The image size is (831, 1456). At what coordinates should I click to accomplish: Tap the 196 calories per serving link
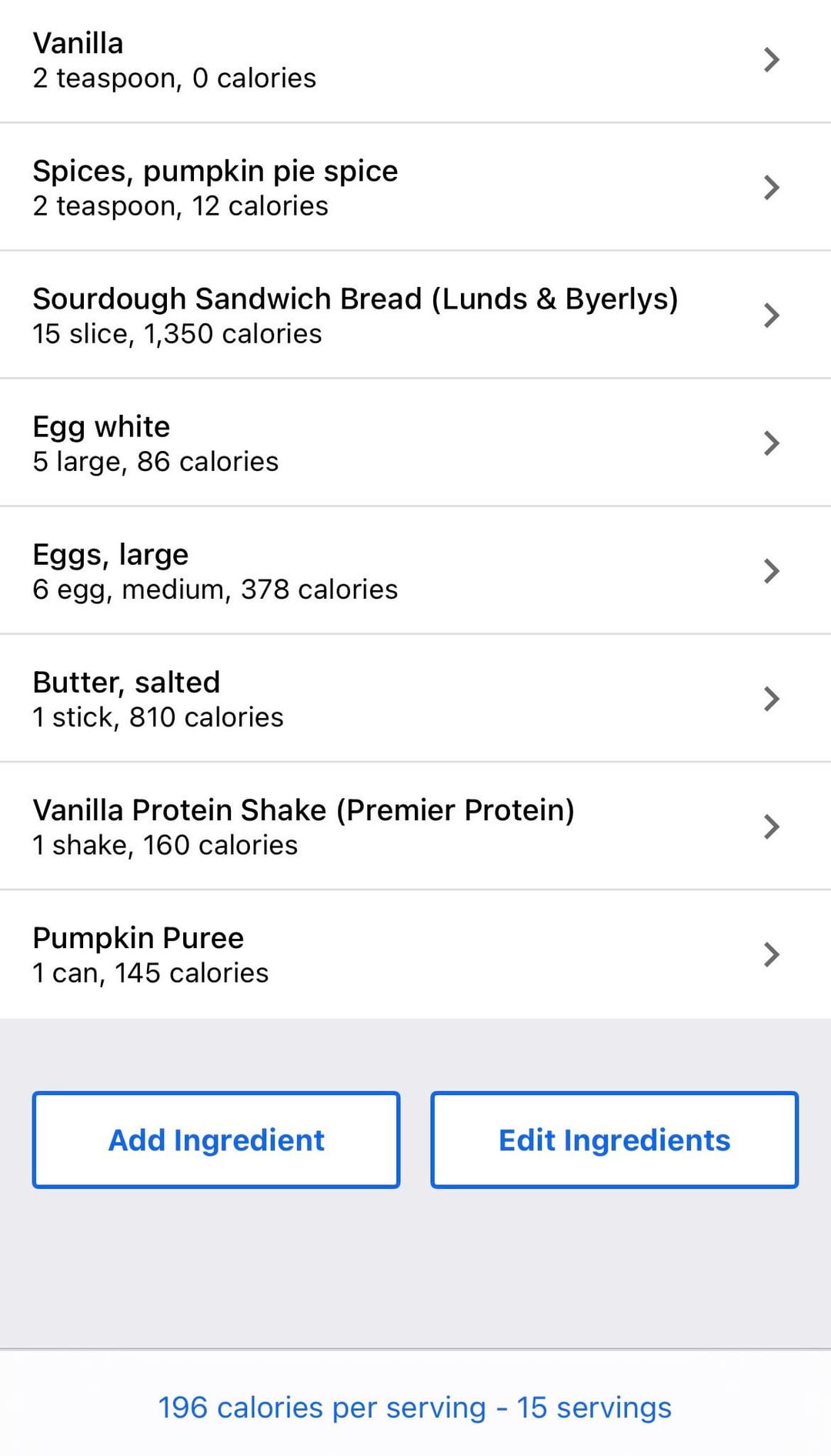coord(415,1408)
